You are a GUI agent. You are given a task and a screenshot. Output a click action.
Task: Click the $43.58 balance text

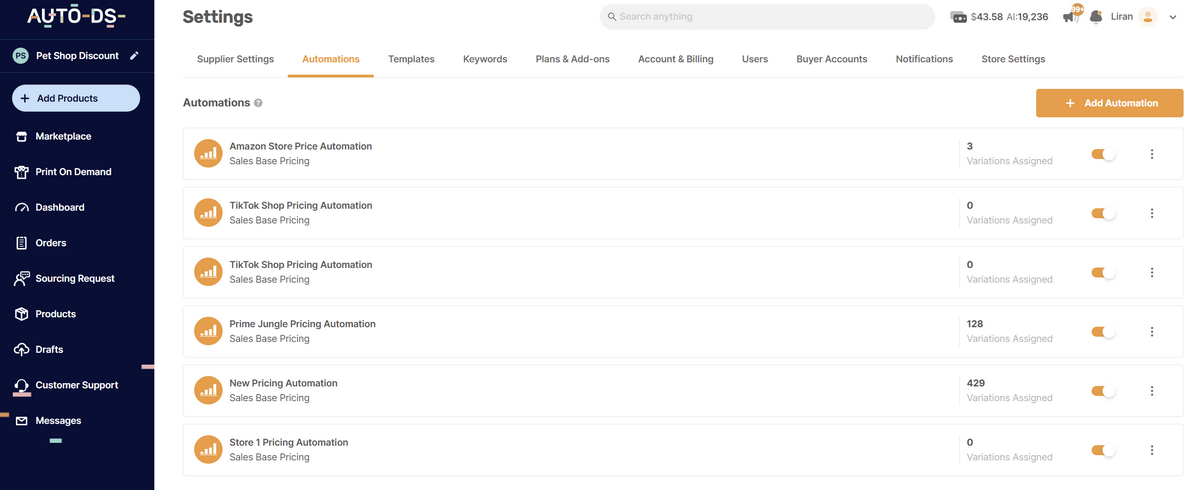pos(988,17)
